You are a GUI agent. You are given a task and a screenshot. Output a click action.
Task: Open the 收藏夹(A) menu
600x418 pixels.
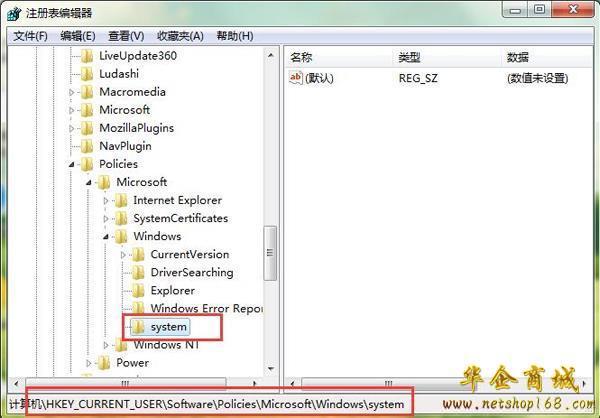click(x=180, y=36)
